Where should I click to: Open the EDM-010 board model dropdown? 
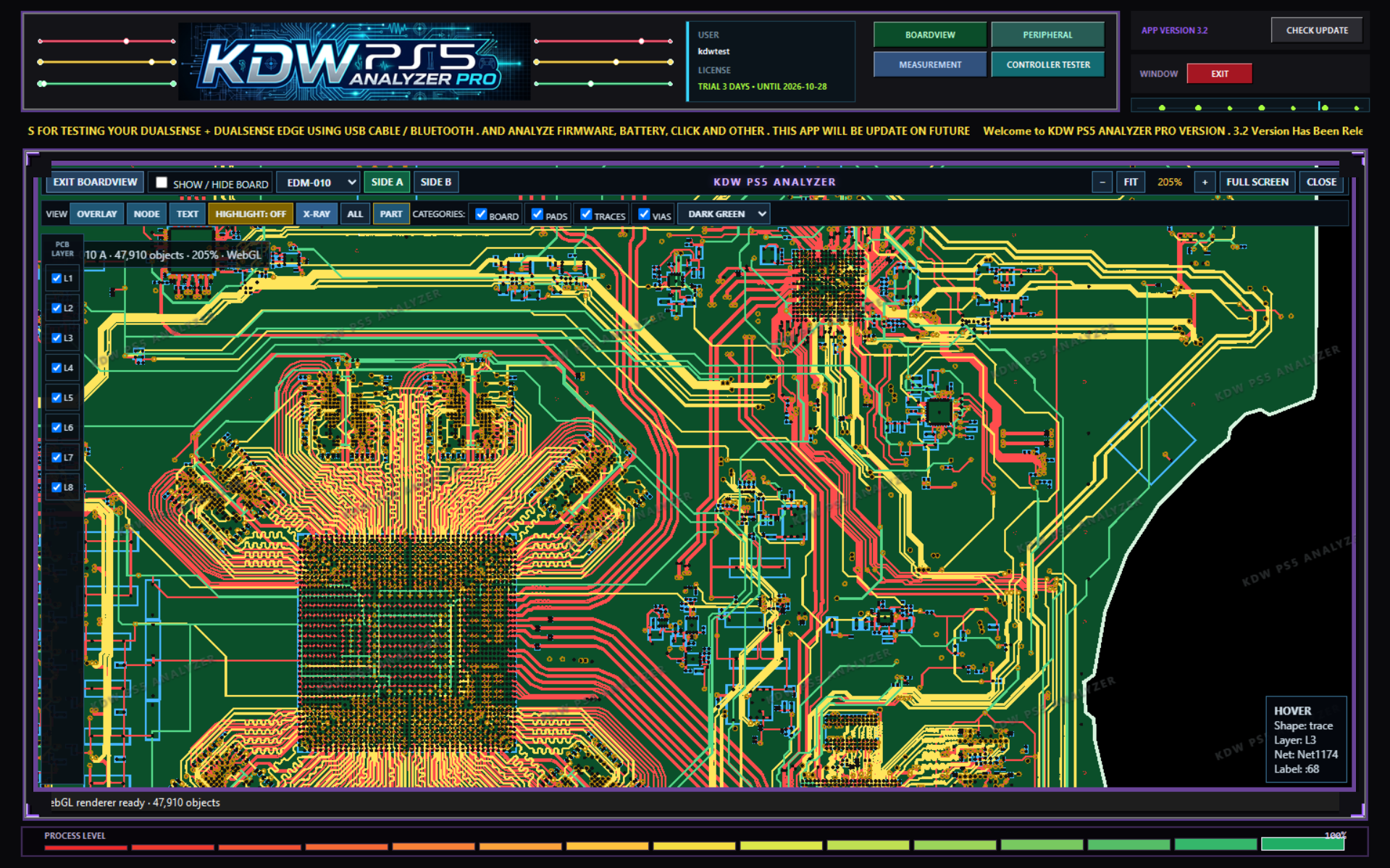319,182
